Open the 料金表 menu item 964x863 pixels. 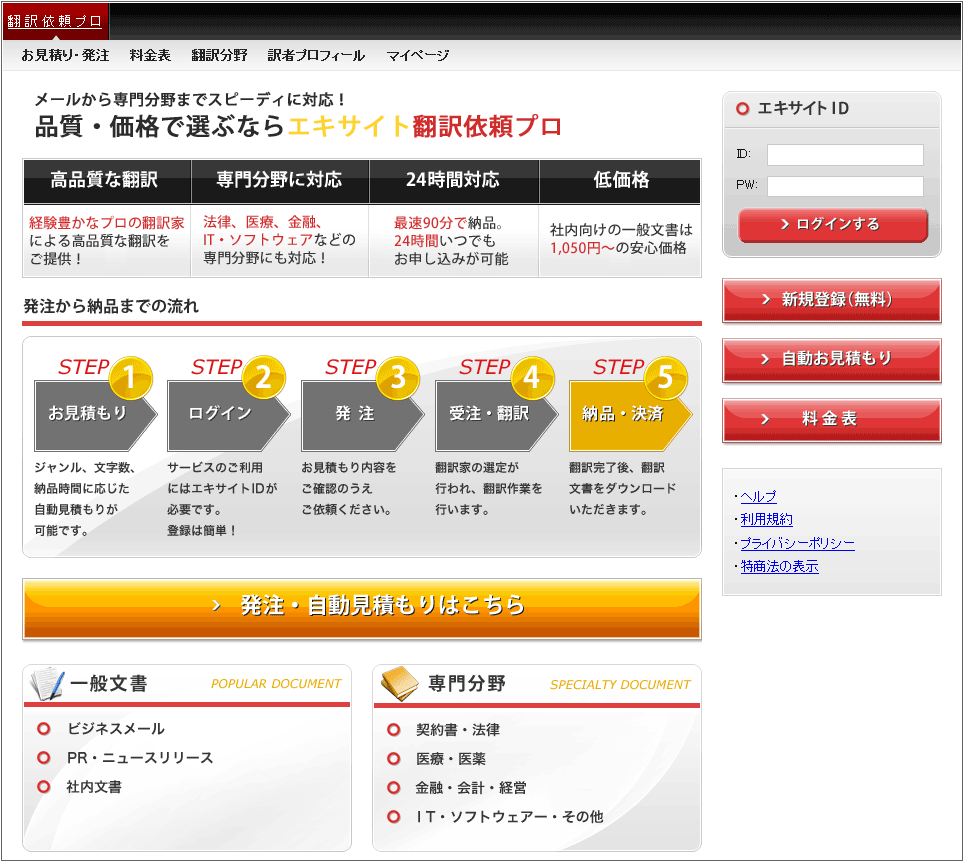150,55
